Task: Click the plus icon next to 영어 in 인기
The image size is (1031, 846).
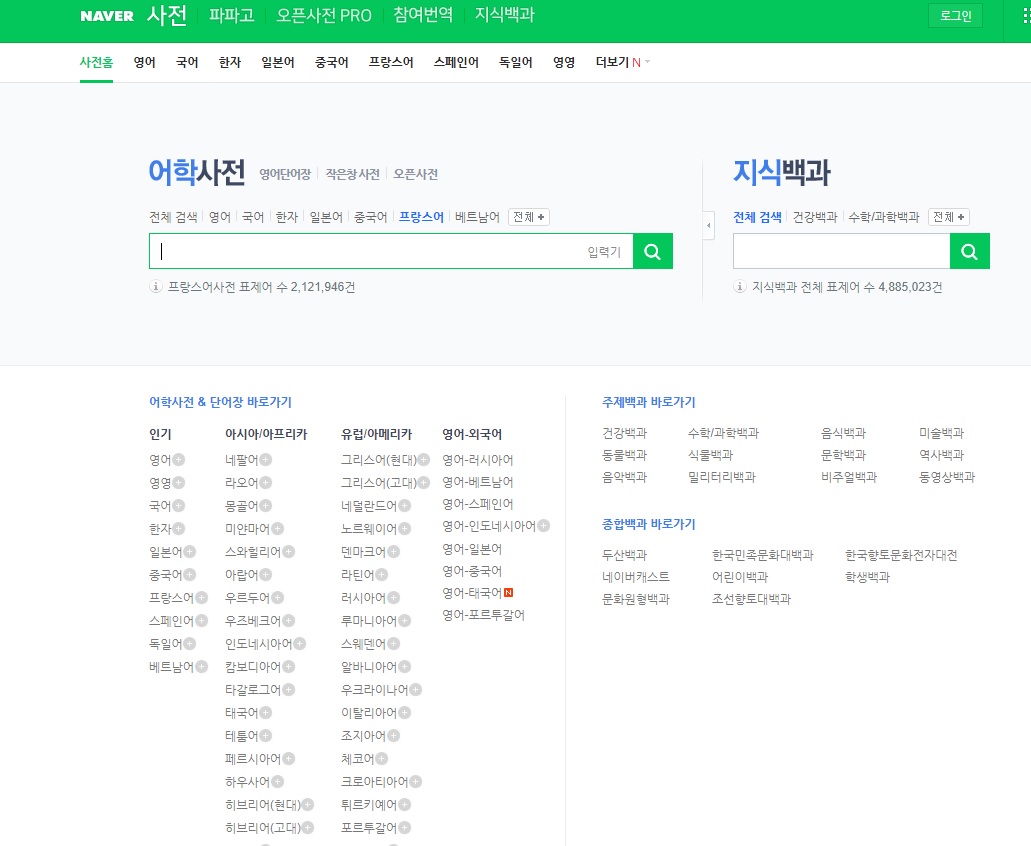Action: point(179,459)
